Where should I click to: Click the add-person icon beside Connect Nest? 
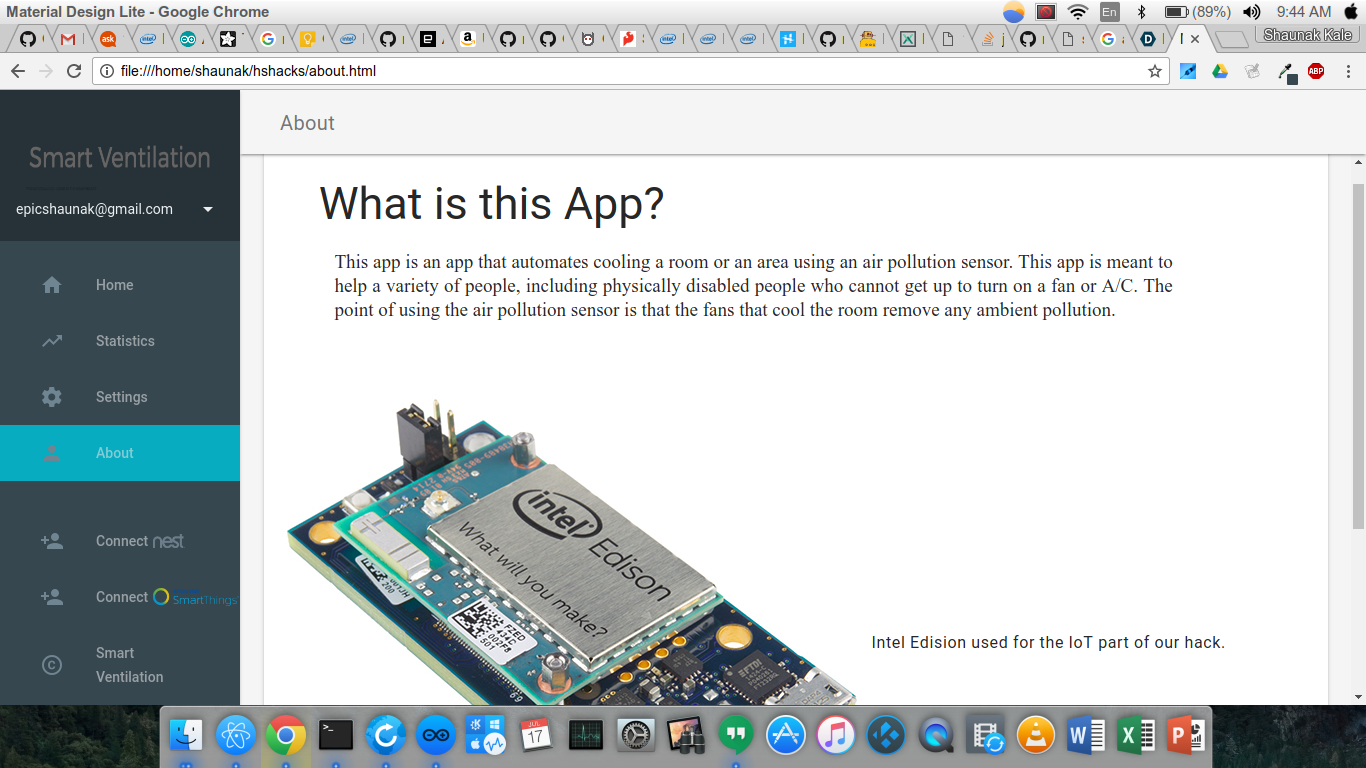tap(52, 541)
